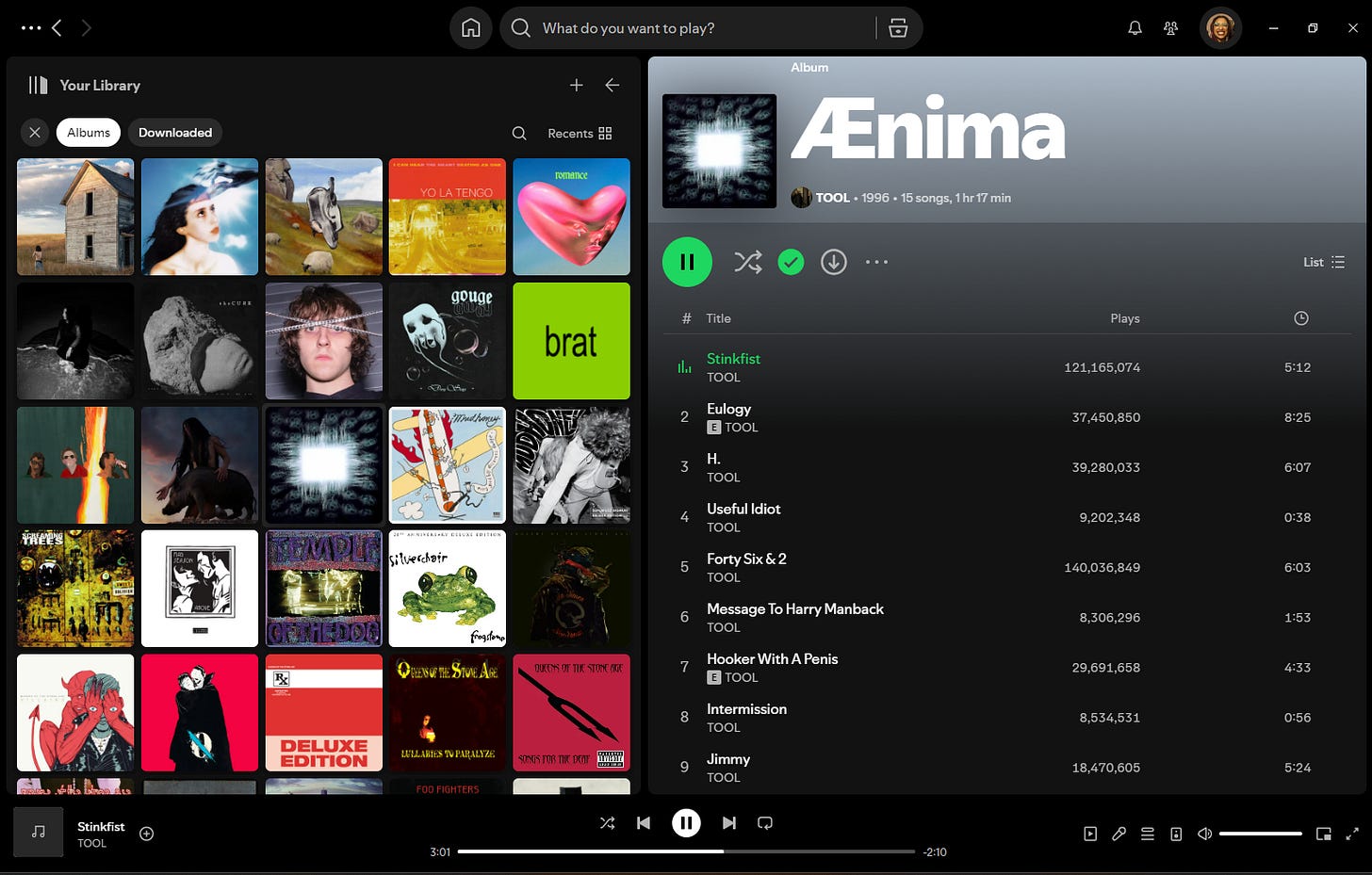1372x875 pixels.
Task: Open the miniplayer
Action: (x=1324, y=834)
